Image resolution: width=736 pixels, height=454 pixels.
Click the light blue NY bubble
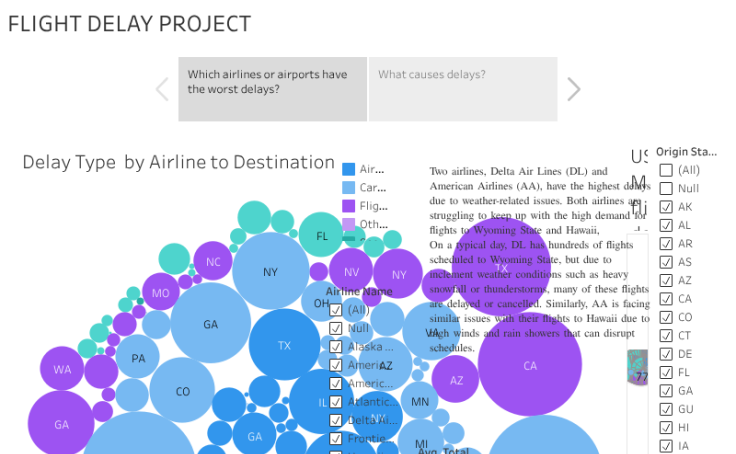[270, 272]
